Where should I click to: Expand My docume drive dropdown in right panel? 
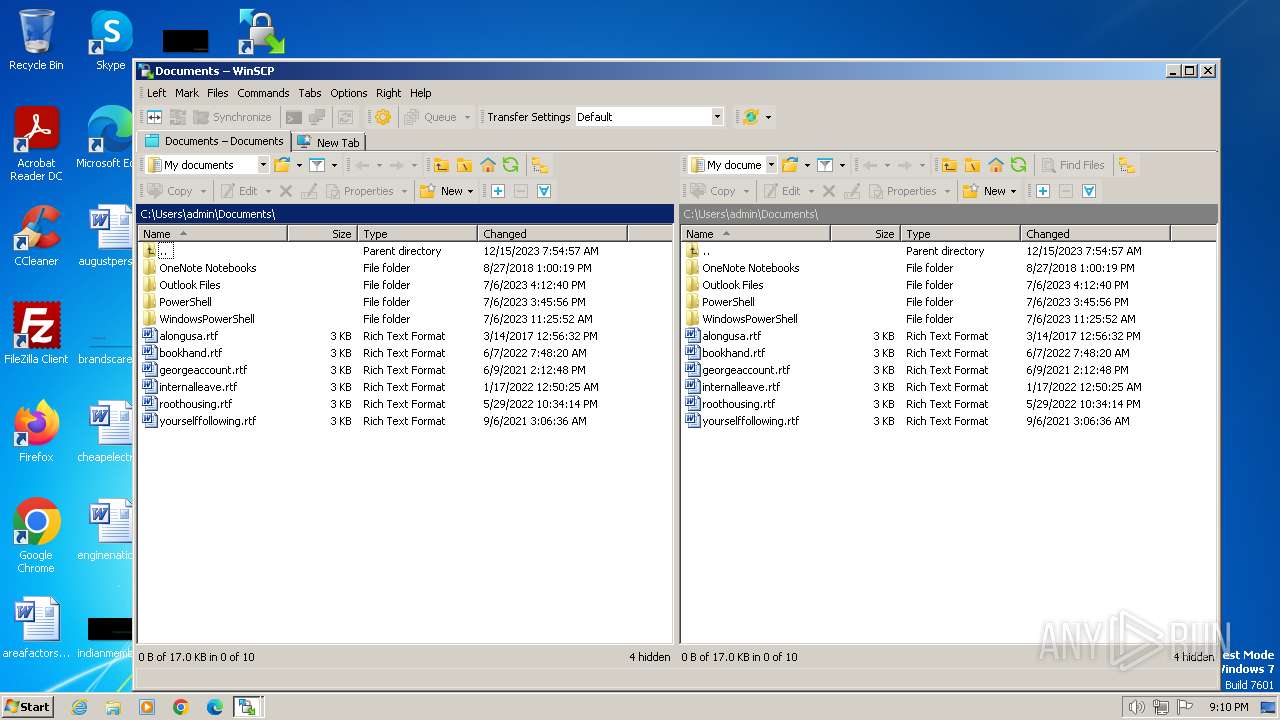click(x=771, y=165)
